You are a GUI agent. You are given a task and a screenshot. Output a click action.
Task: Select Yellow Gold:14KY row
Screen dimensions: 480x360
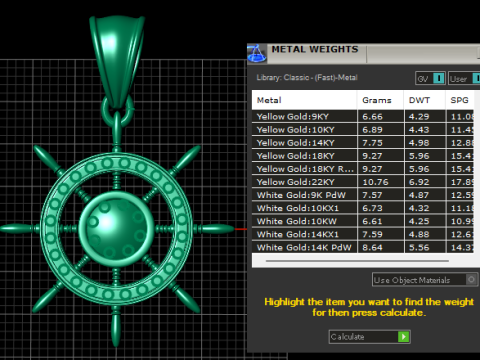point(363,143)
